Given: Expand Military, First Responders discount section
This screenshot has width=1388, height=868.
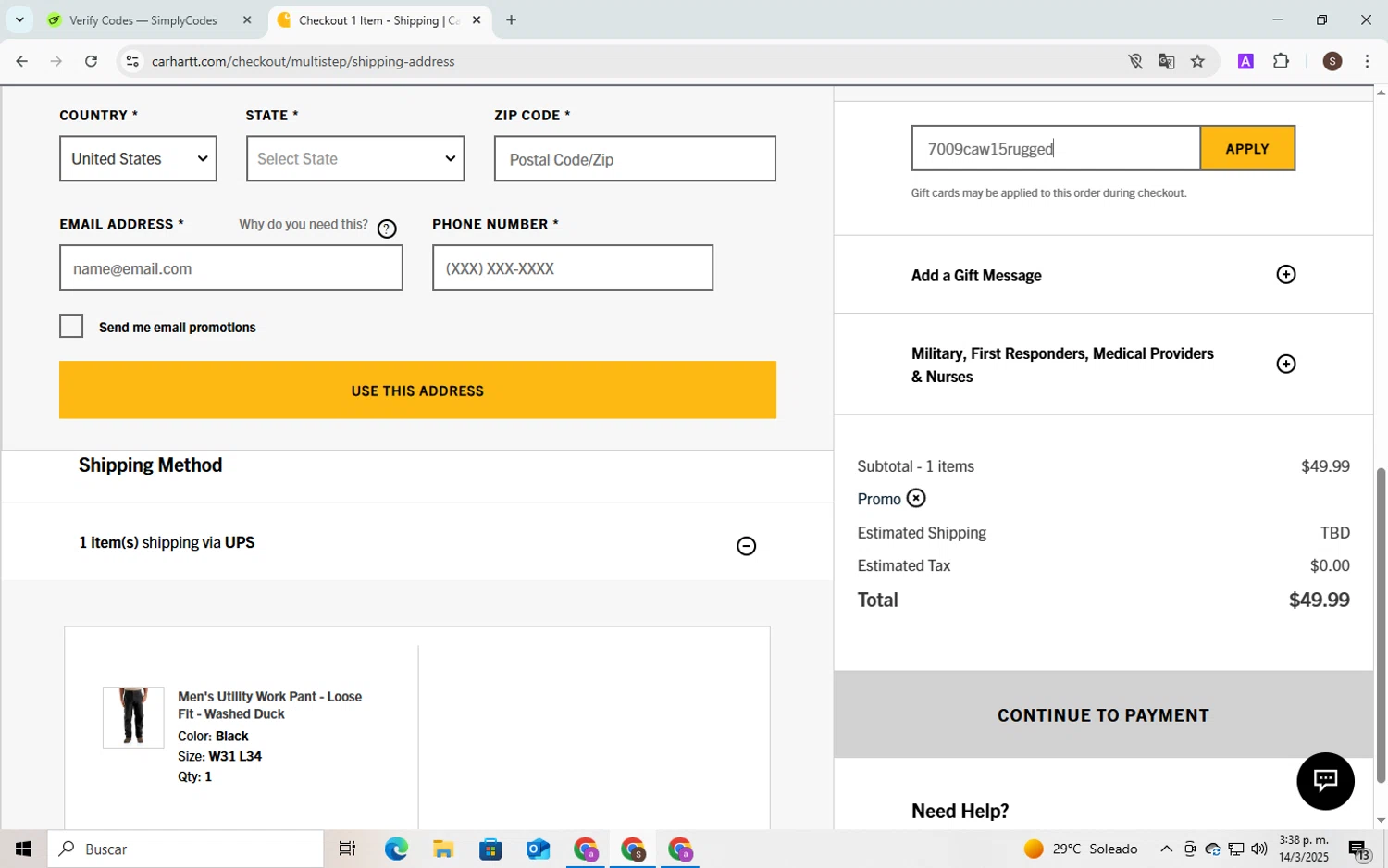Looking at the screenshot, I should (1285, 365).
